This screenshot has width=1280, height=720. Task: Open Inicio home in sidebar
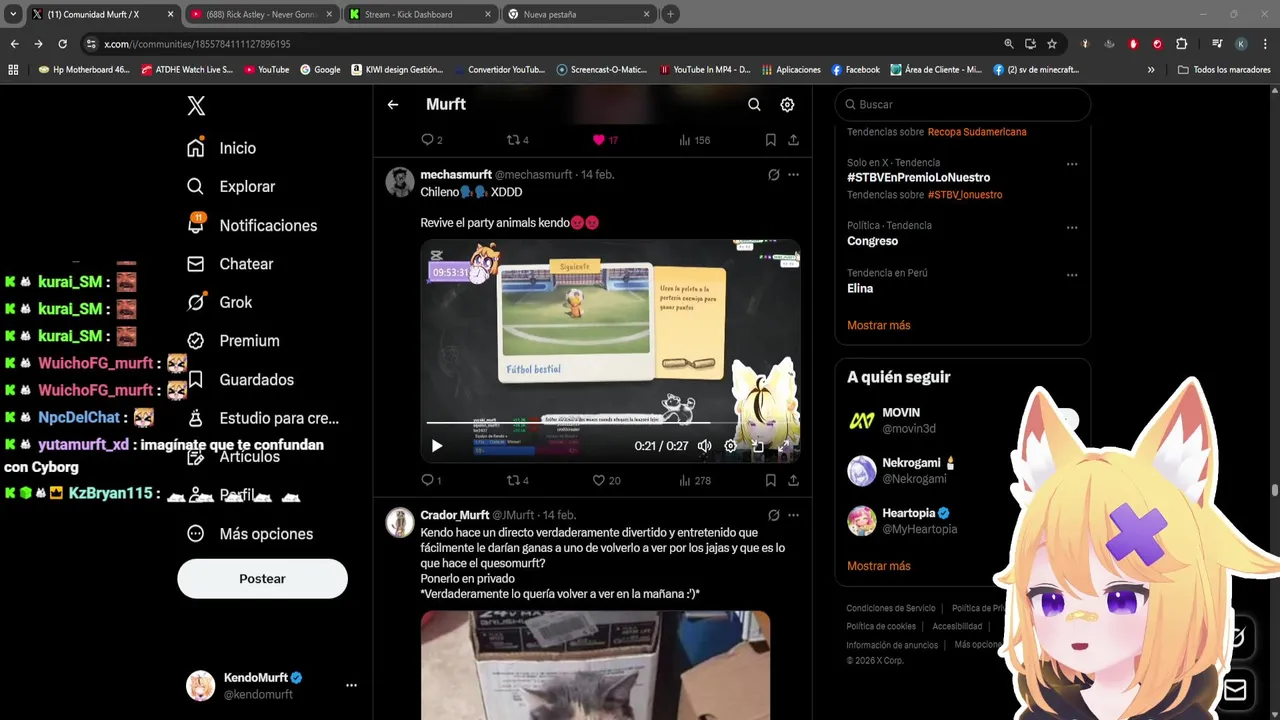tap(221, 148)
